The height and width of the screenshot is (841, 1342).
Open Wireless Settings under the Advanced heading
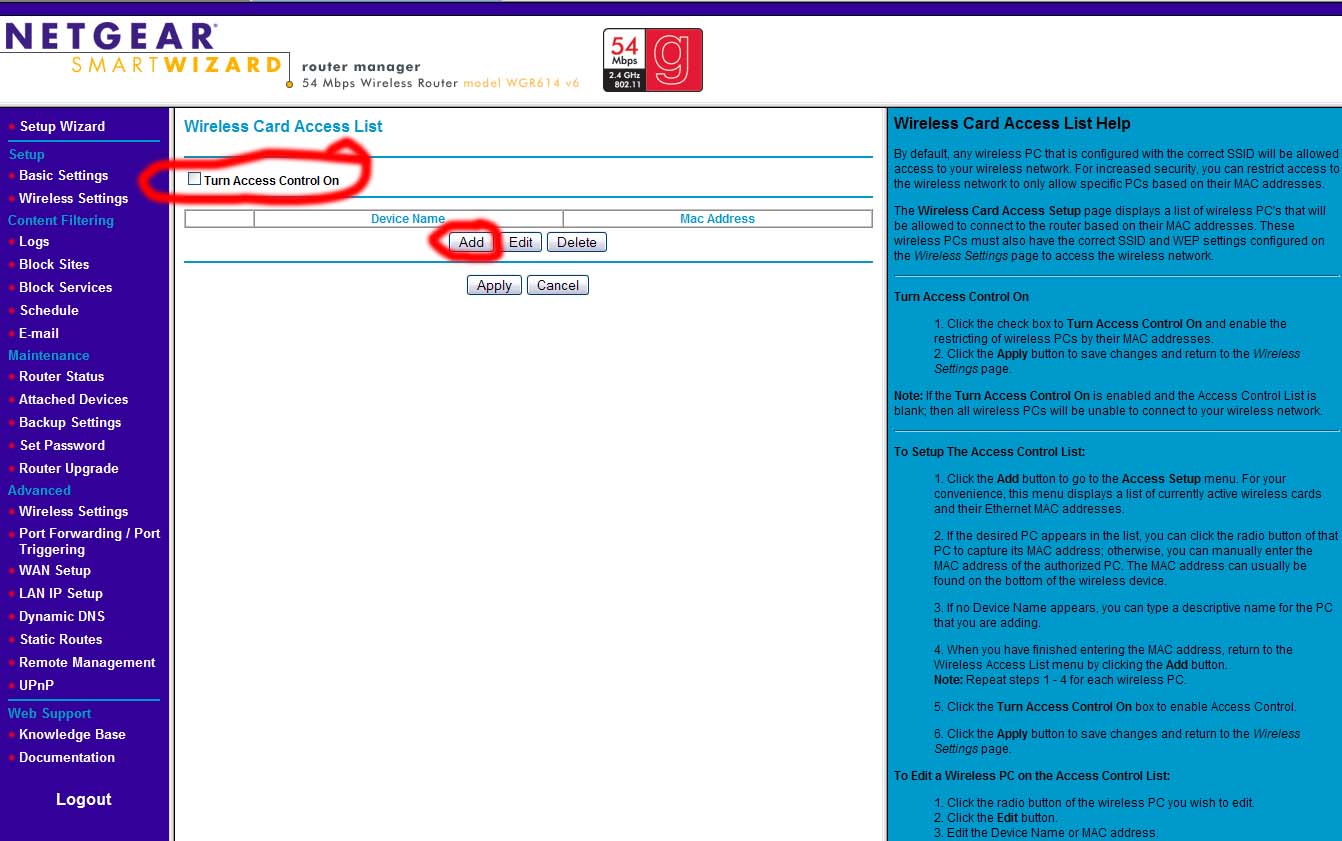pos(73,511)
